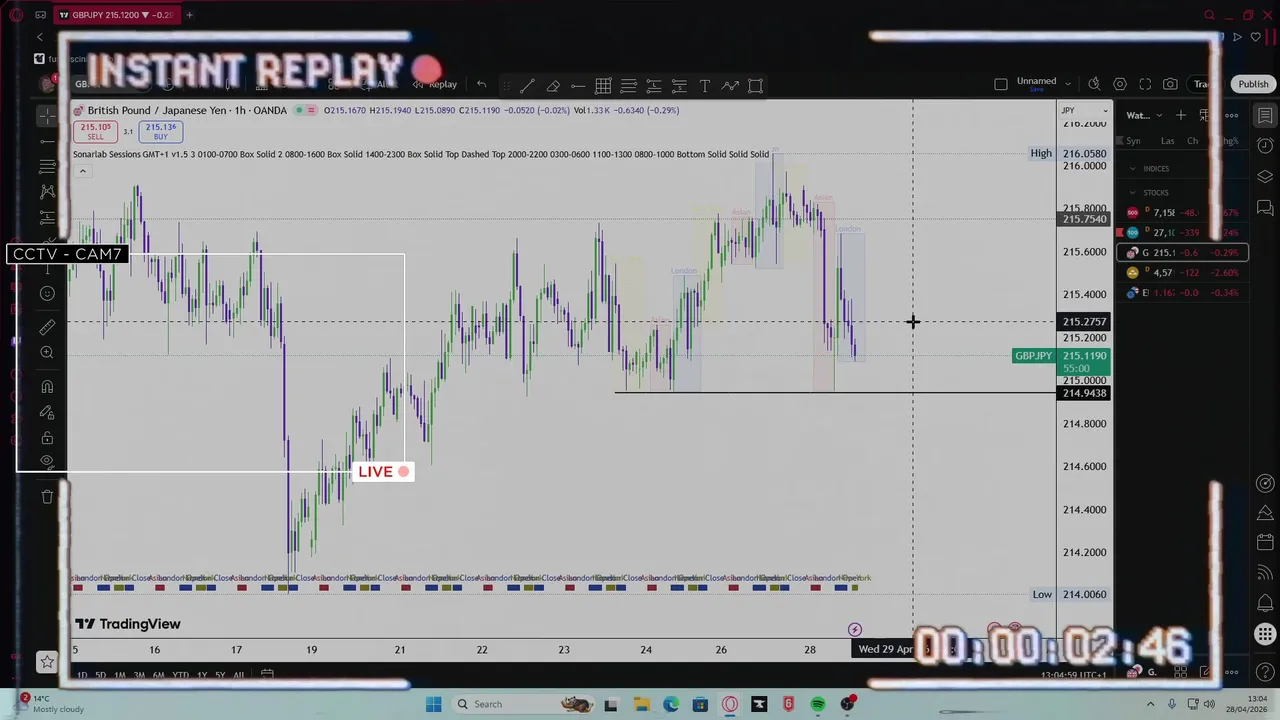Click the remove objects trash icon

(47, 497)
